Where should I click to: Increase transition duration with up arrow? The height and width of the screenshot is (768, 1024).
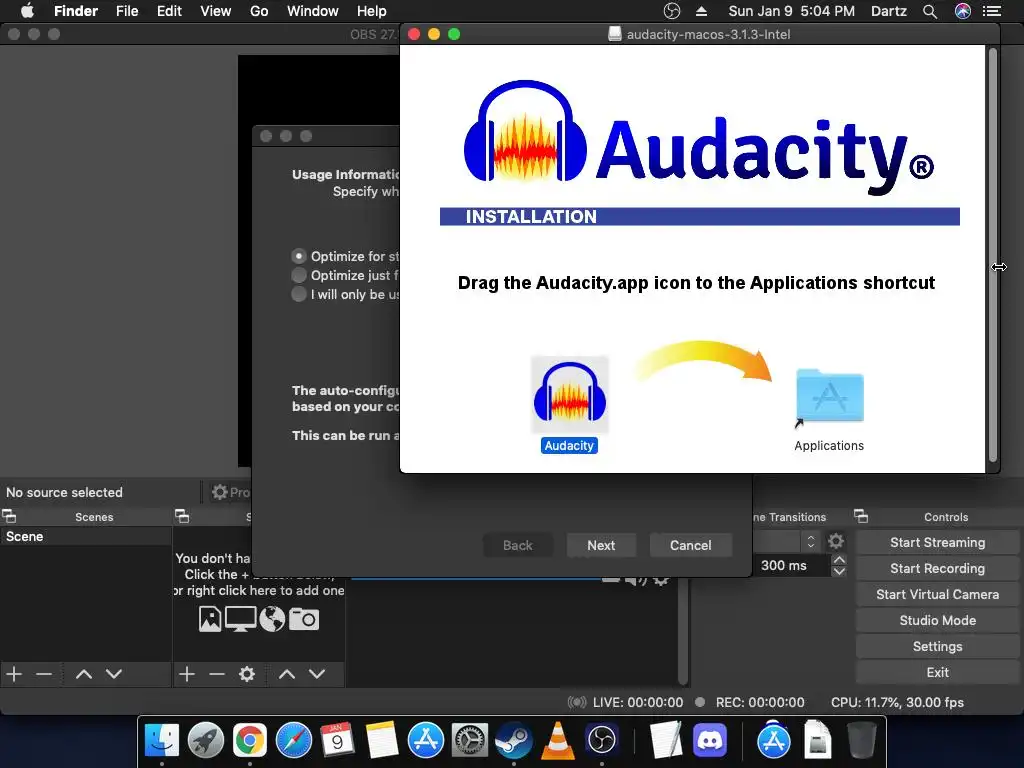tap(839, 560)
